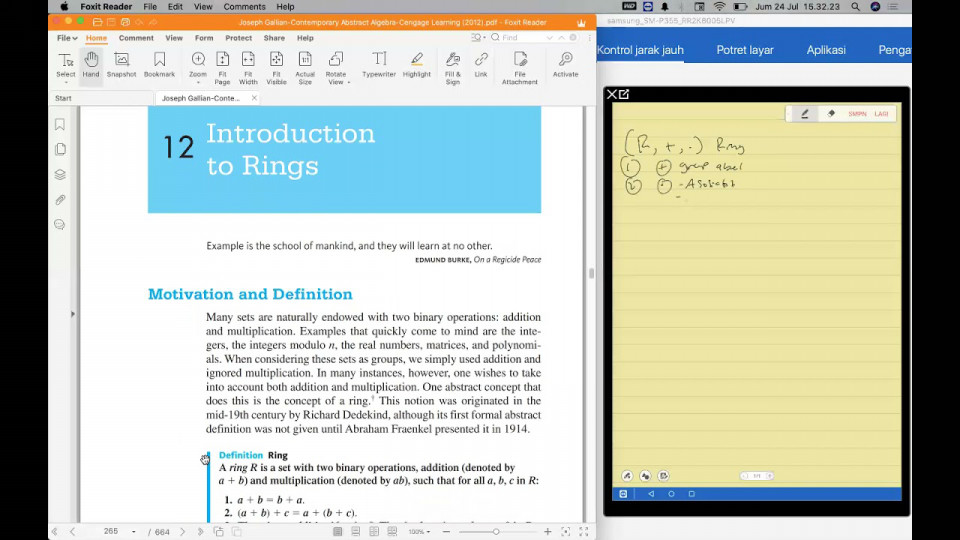Apply Fit Visible view

tap(276, 68)
